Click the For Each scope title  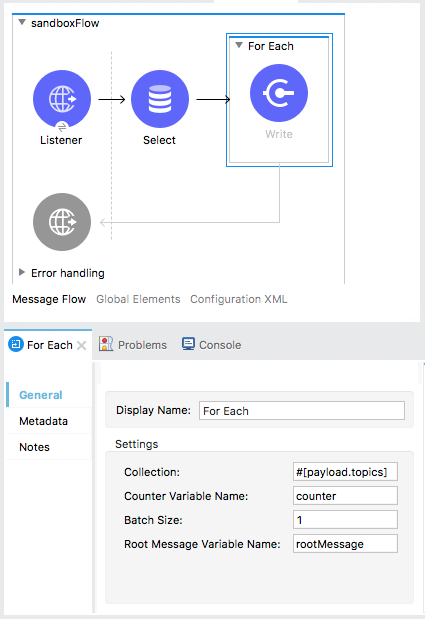[x=271, y=46]
